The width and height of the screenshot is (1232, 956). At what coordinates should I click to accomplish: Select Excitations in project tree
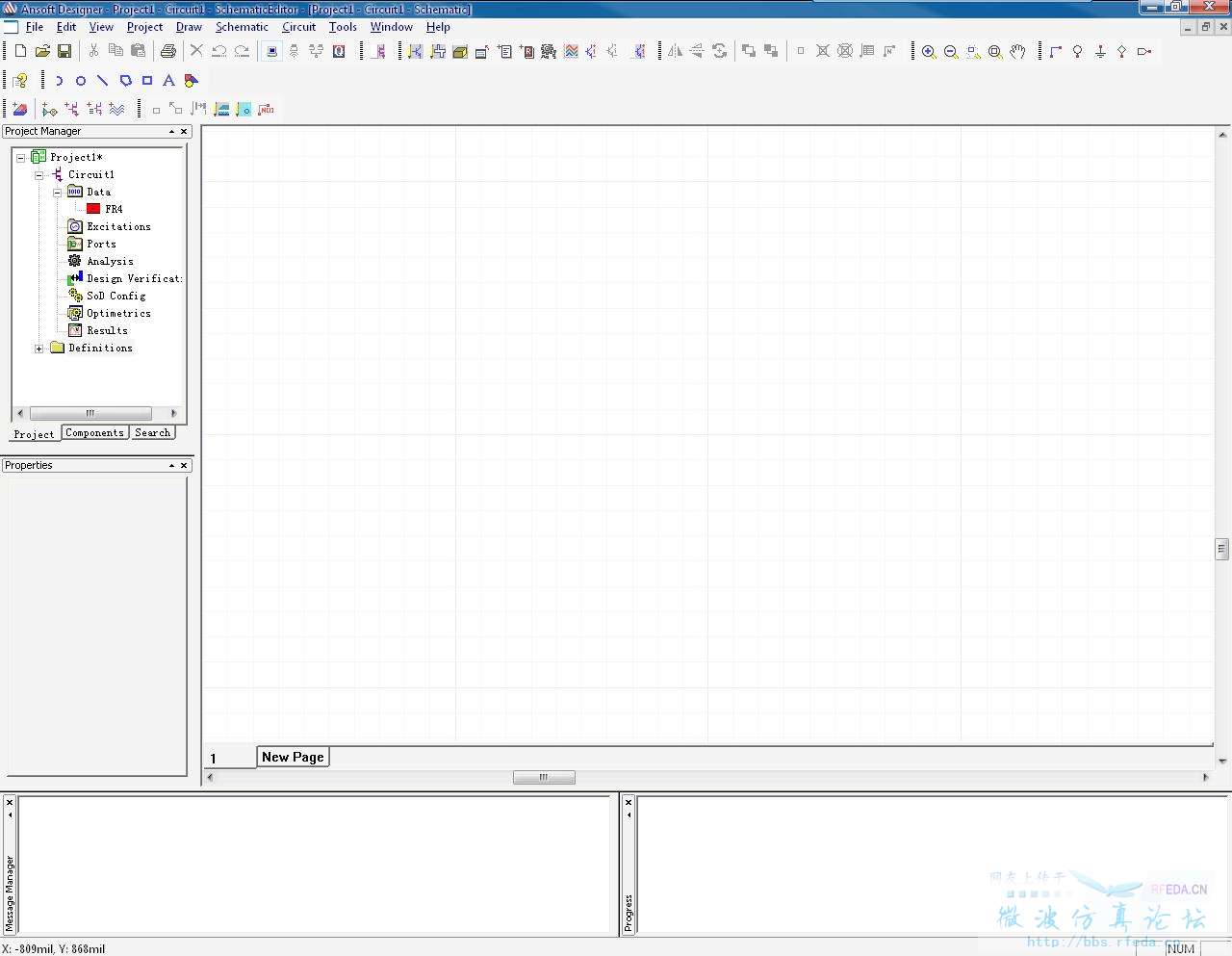click(x=118, y=226)
